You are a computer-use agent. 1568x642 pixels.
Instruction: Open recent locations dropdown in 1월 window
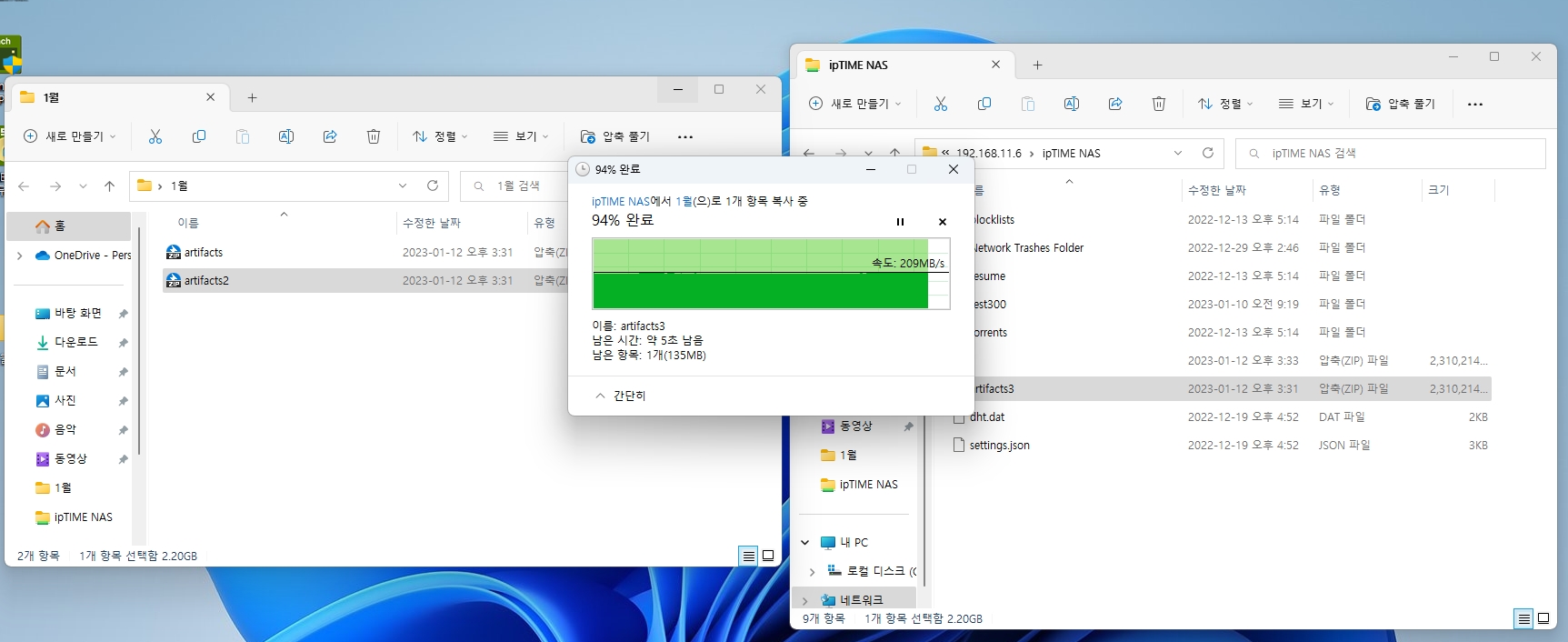click(x=83, y=186)
